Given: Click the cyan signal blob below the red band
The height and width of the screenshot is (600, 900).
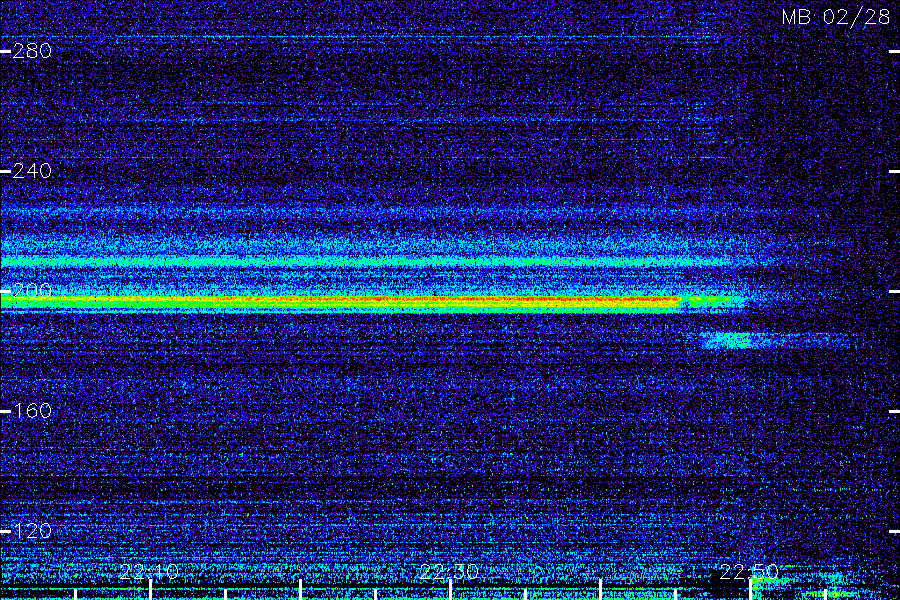Looking at the screenshot, I should [x=728, y=340].
